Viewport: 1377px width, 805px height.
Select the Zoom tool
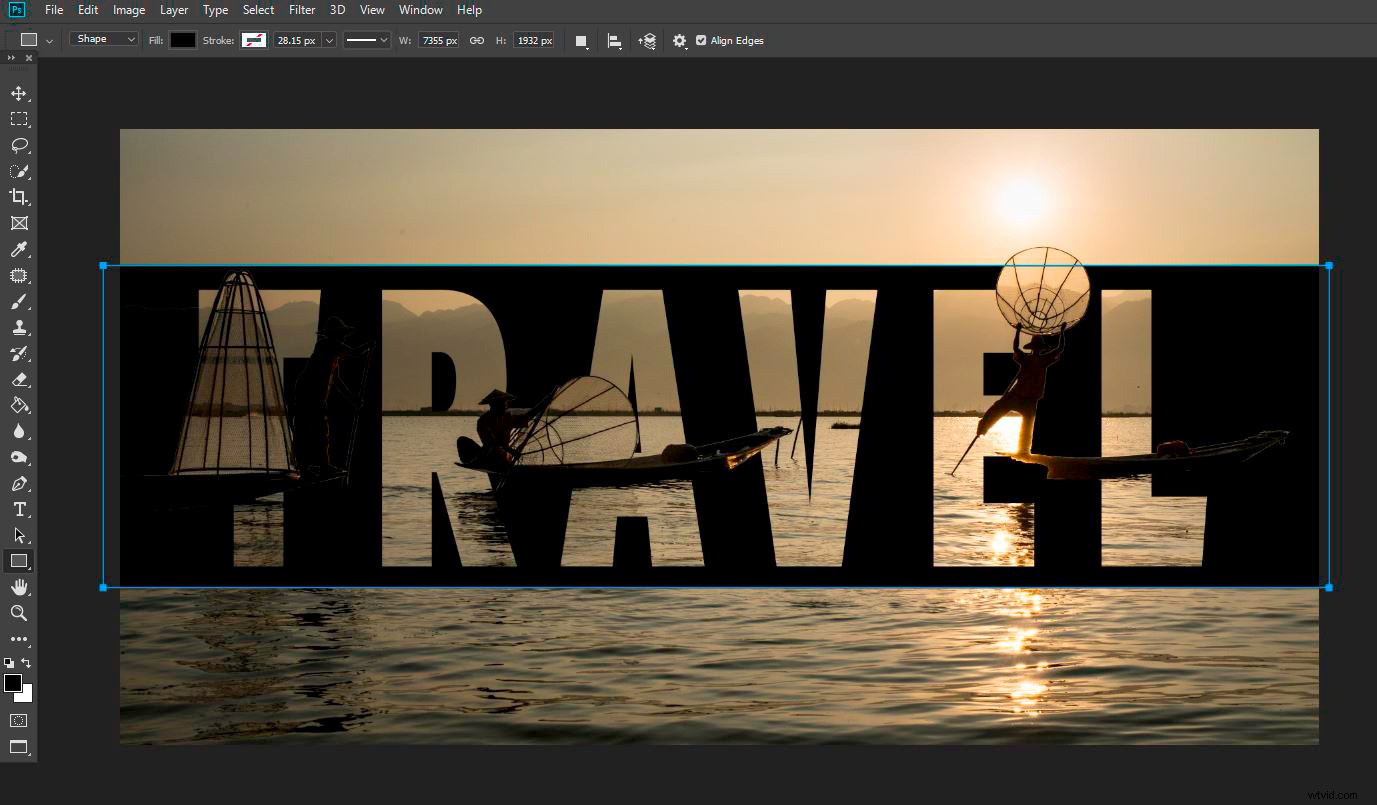click(x=19, y=613)
